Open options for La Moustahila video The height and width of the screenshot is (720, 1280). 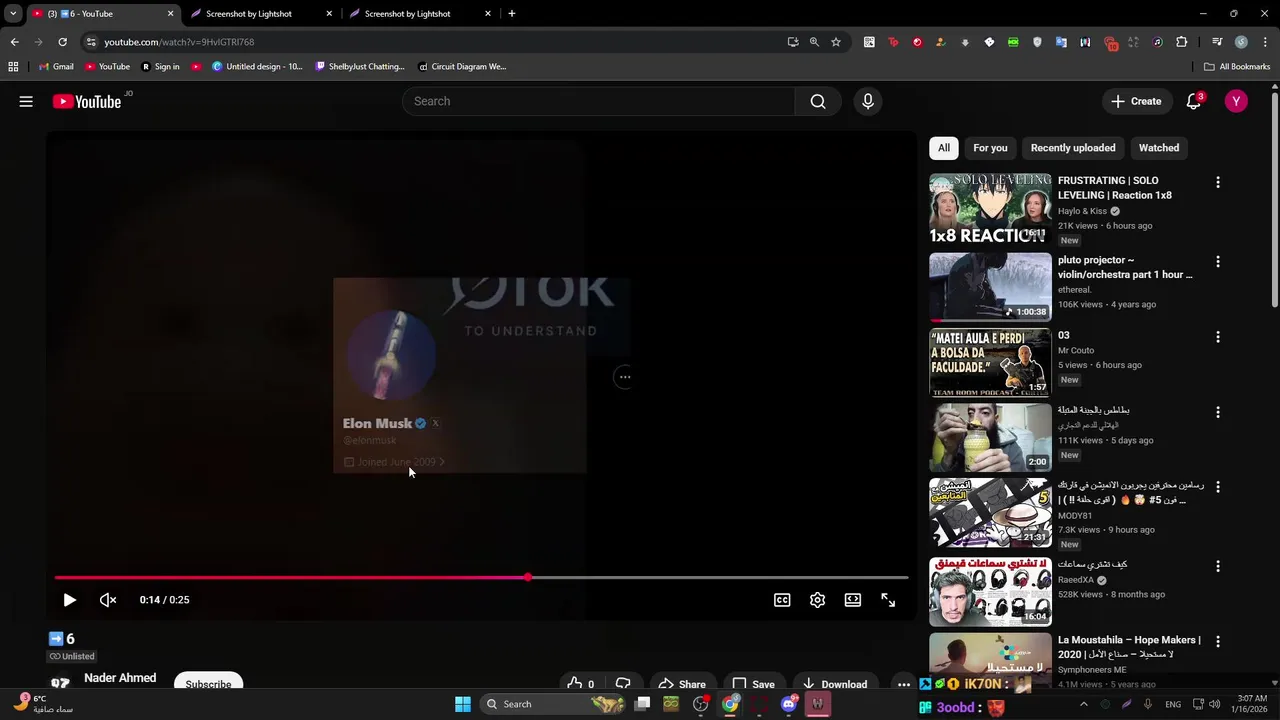[1217, 641]
